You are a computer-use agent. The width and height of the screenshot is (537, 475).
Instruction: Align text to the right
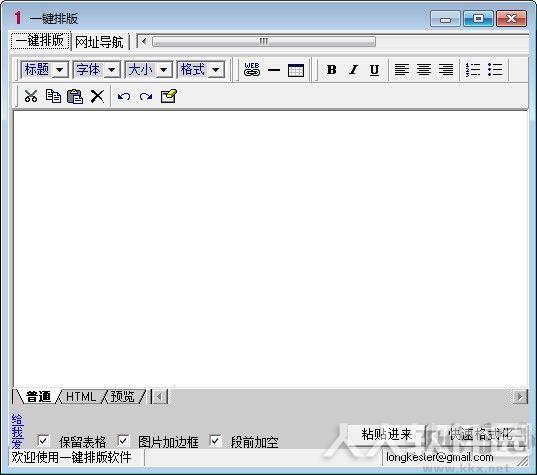[446, 70]
